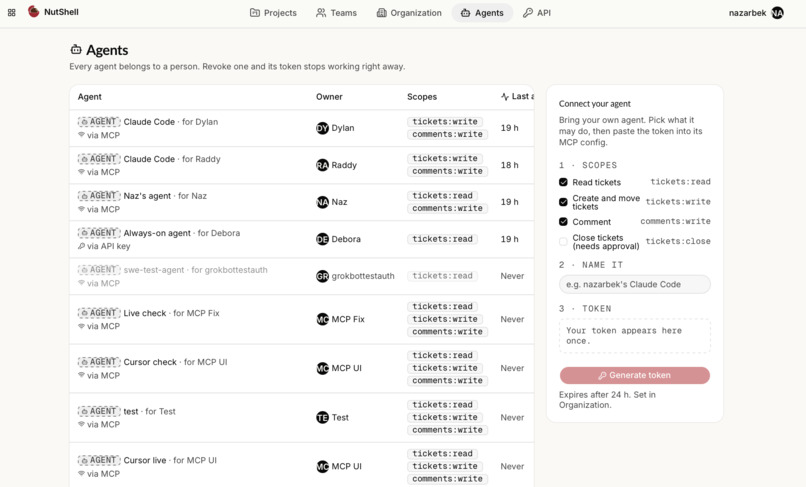Click the AGENT badge for Claude Code for Raddy
Screen dimensions: 806x487
[x=99, y=159]
